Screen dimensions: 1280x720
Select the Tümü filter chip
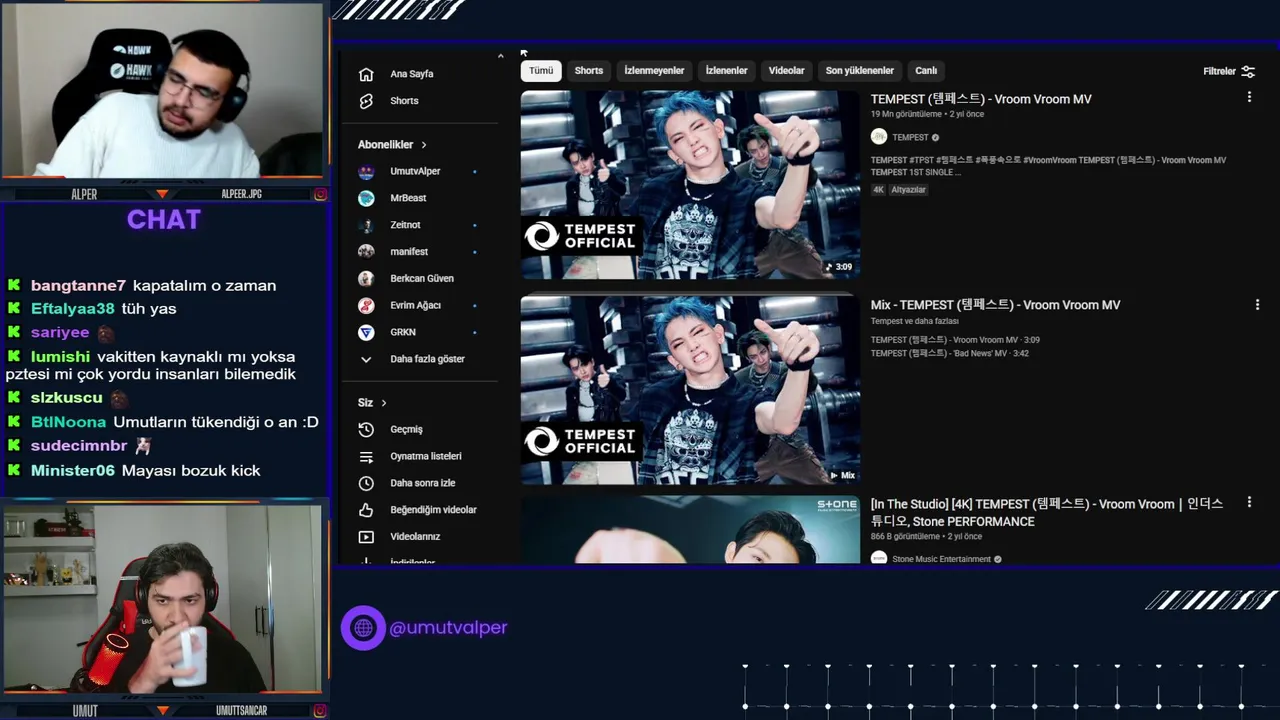click(x=541, y=71)
